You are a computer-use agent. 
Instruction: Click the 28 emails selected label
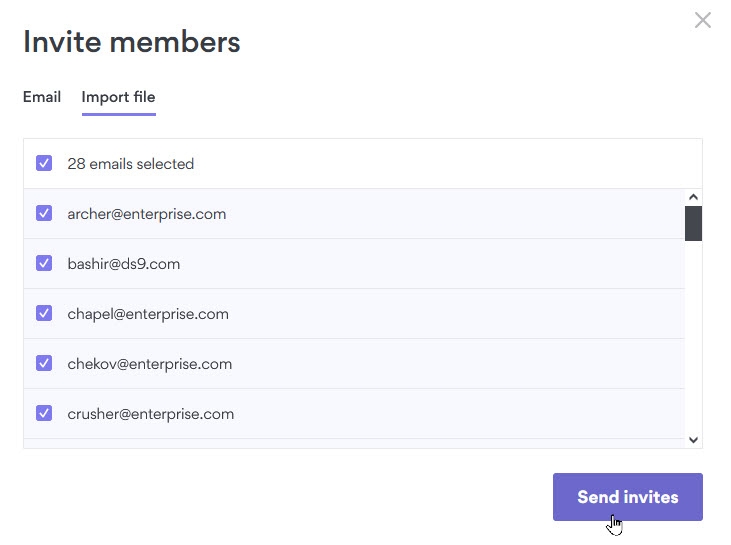click(131, 164)
